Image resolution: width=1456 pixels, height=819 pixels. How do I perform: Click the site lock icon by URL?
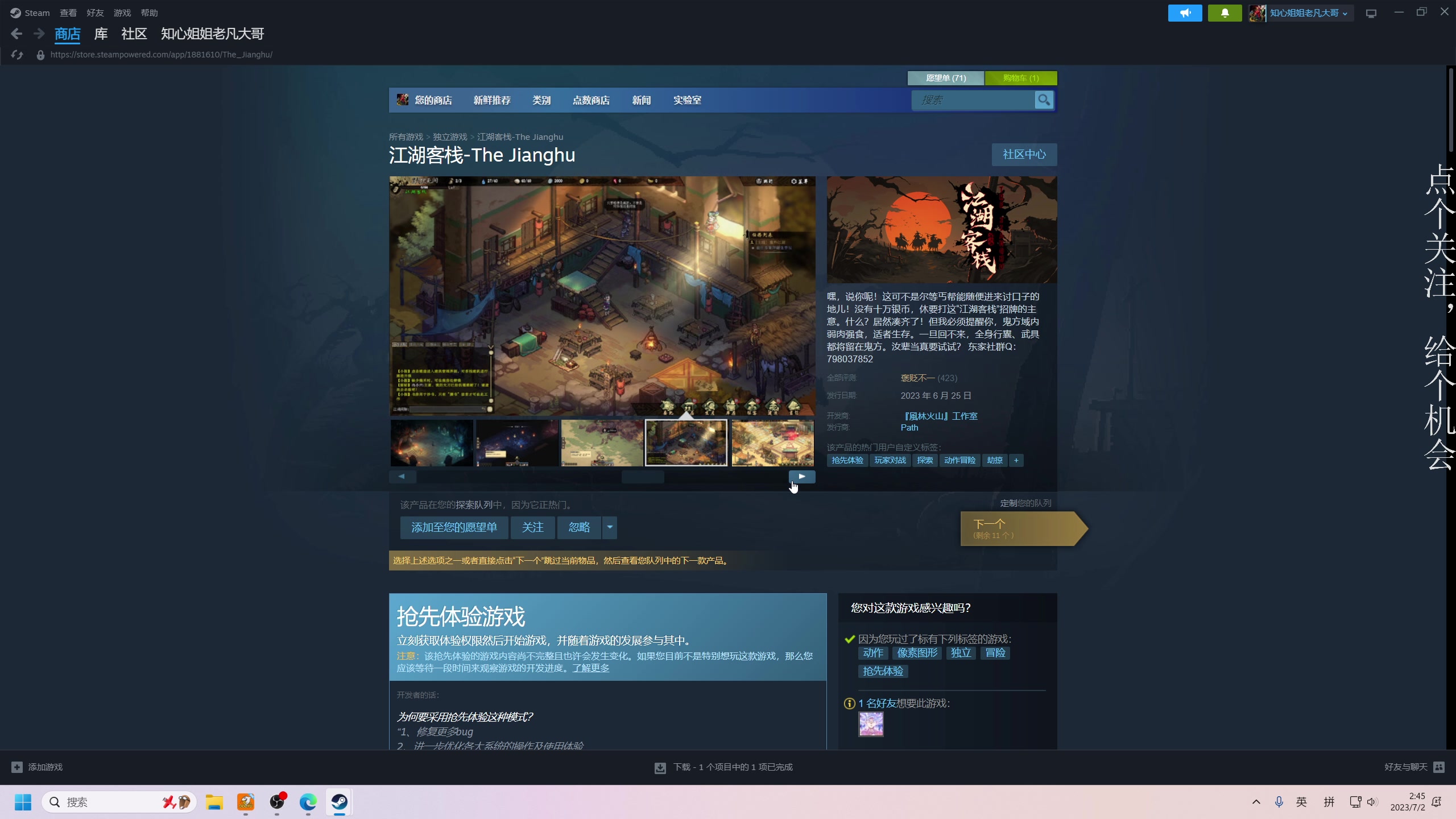pyautogui.click(x=40, y=55)
